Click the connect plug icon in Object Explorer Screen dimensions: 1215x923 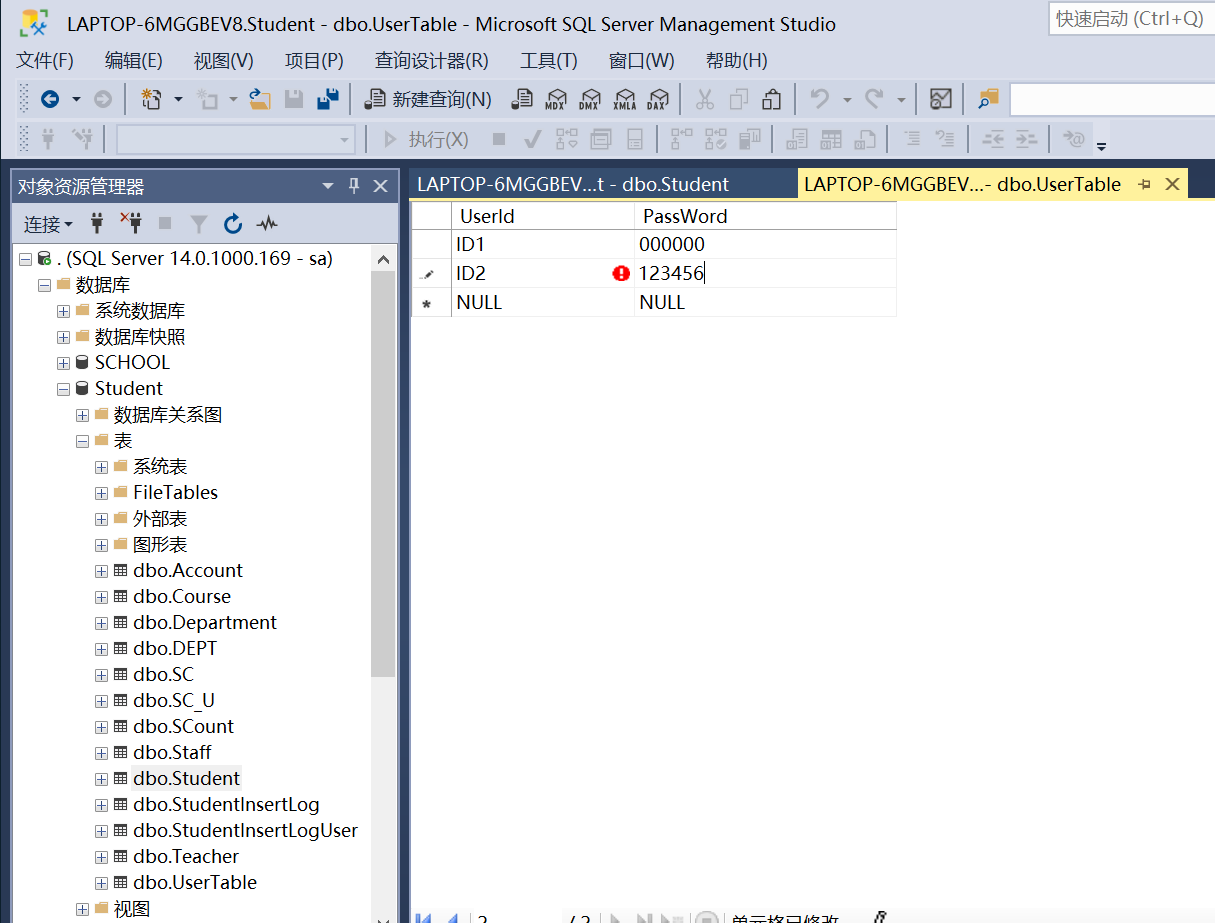(x=97, y=224)
